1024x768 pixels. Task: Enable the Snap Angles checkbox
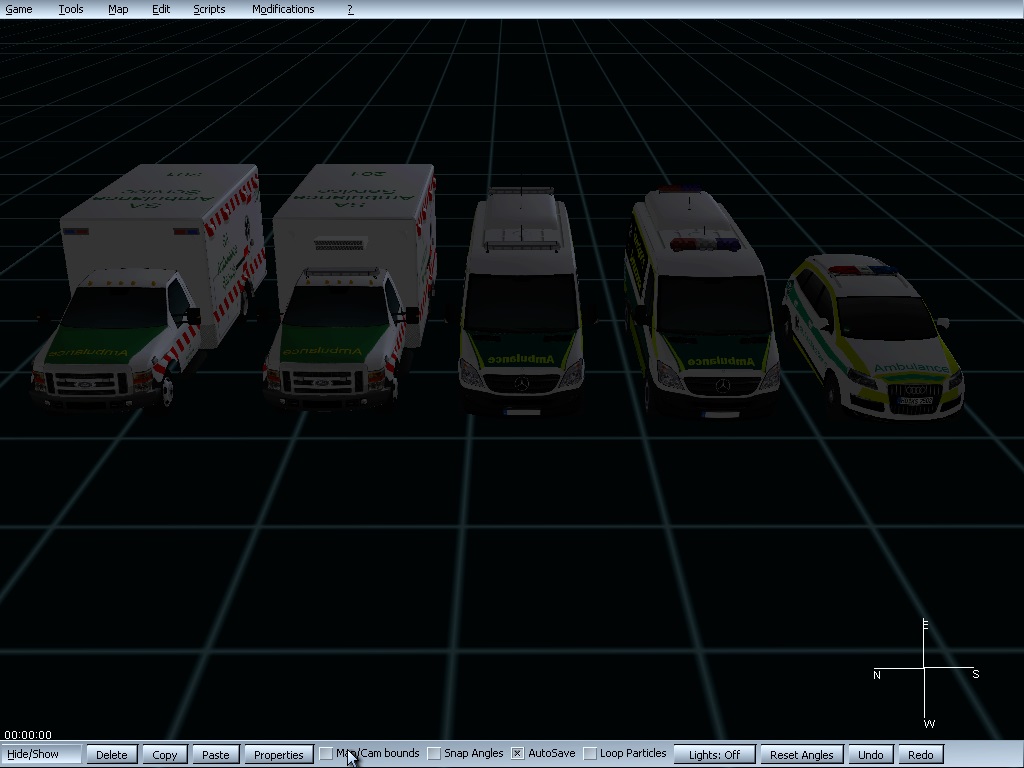pos(434,754)
